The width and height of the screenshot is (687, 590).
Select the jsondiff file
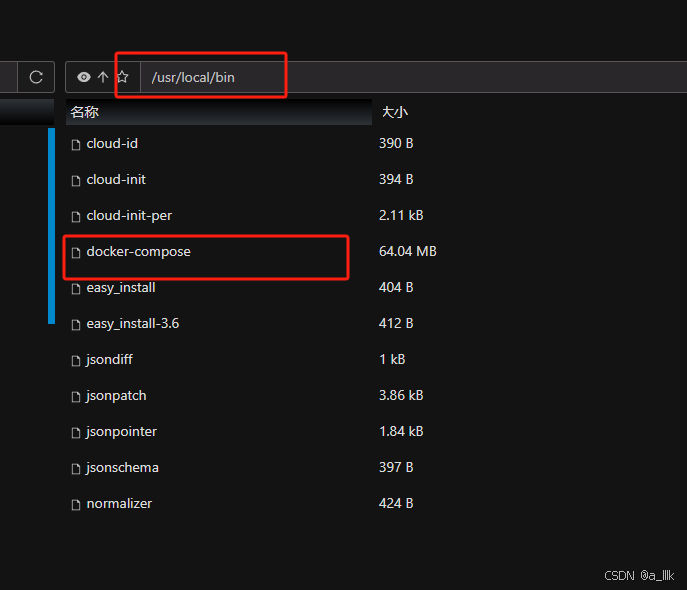pyautogui.click(x=110, y=360)
